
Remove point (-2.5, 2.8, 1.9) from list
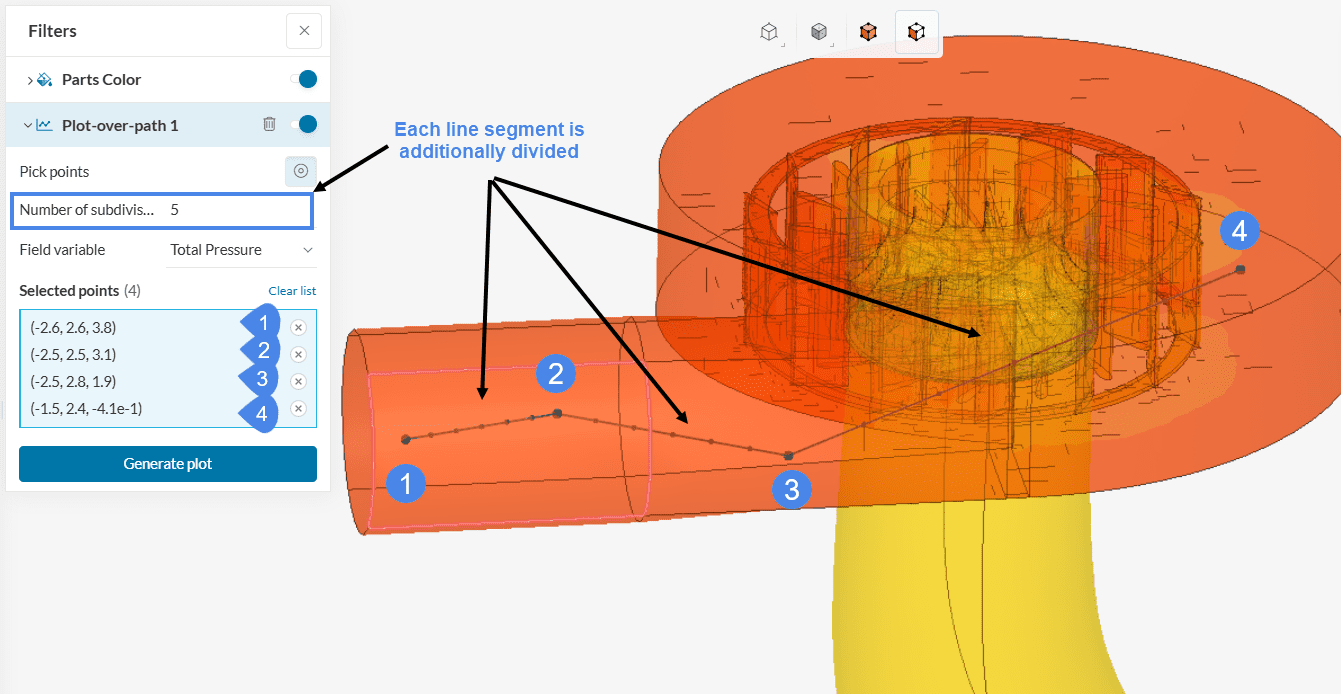pos(298,381)
